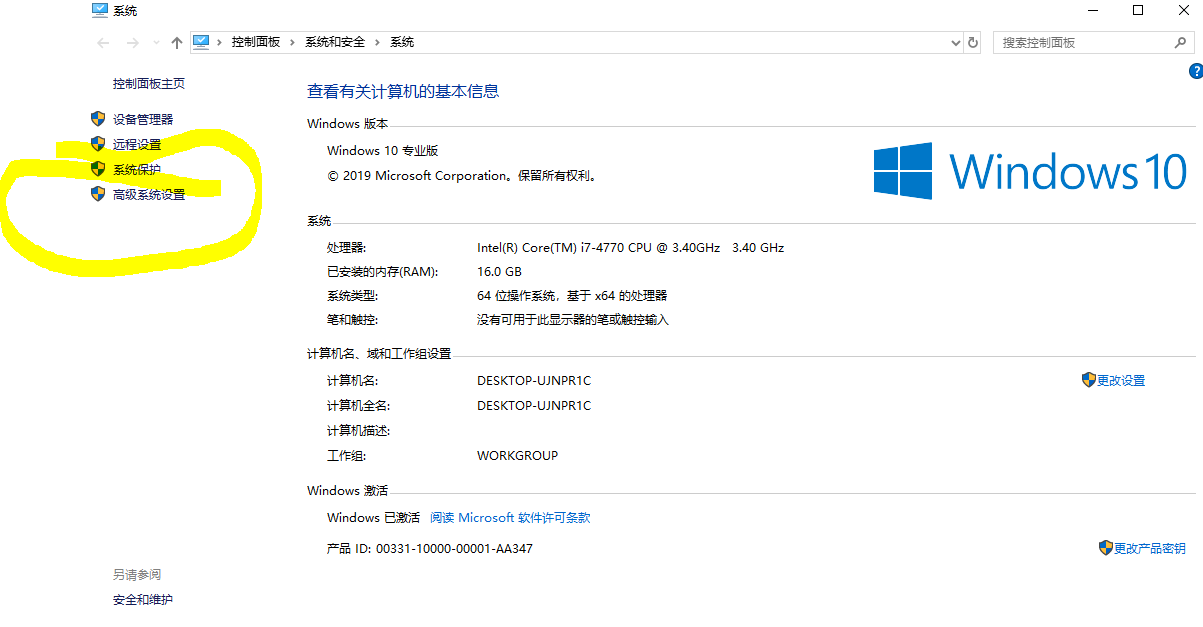Open recent locations dropdown arrow

tap(156, 43)
